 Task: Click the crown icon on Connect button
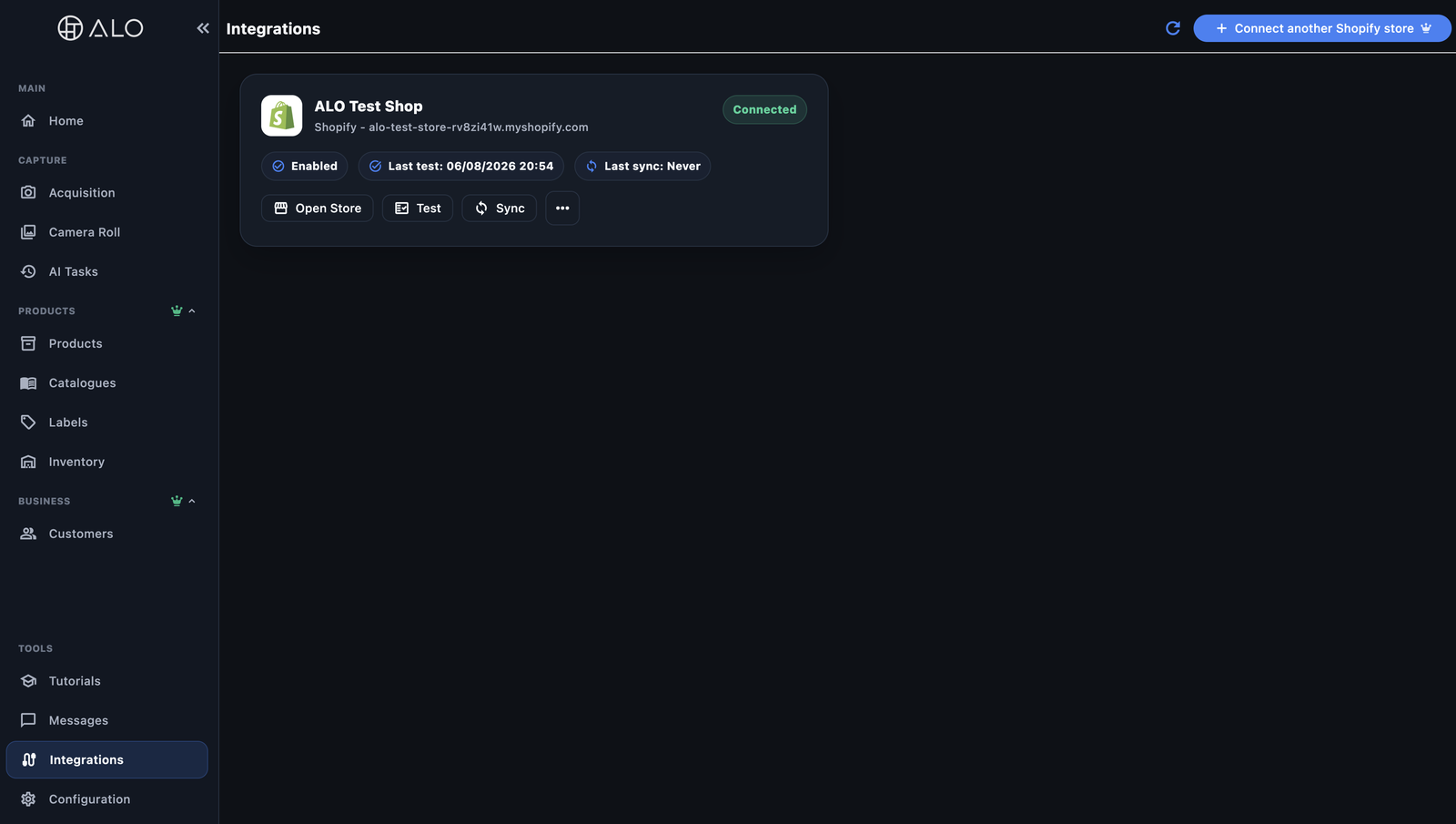click(x=1426, y=28)
